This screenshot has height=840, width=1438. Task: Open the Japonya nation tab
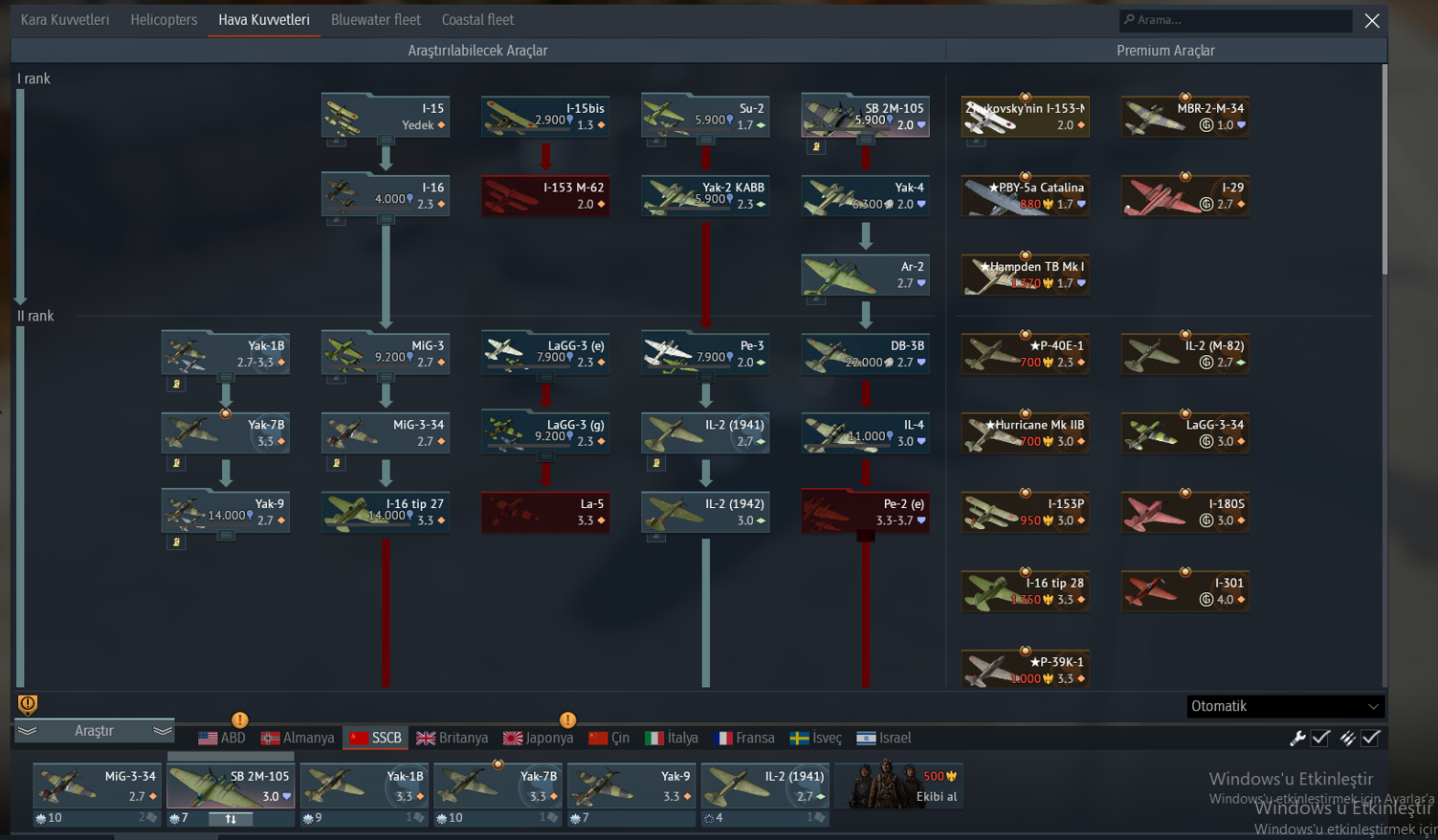pyautogui.click(x=539, y=738)
